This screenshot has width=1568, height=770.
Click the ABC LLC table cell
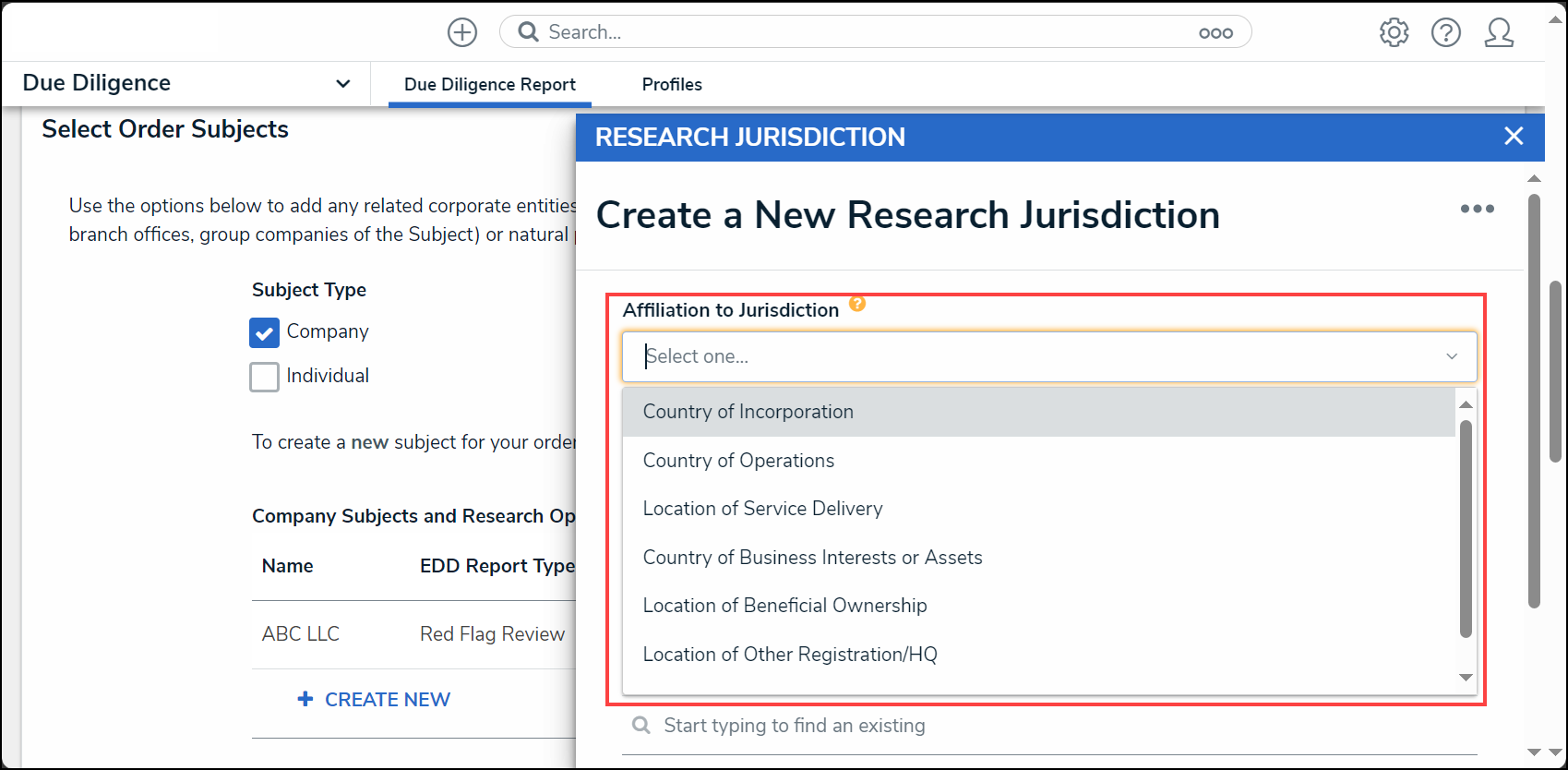301,634
